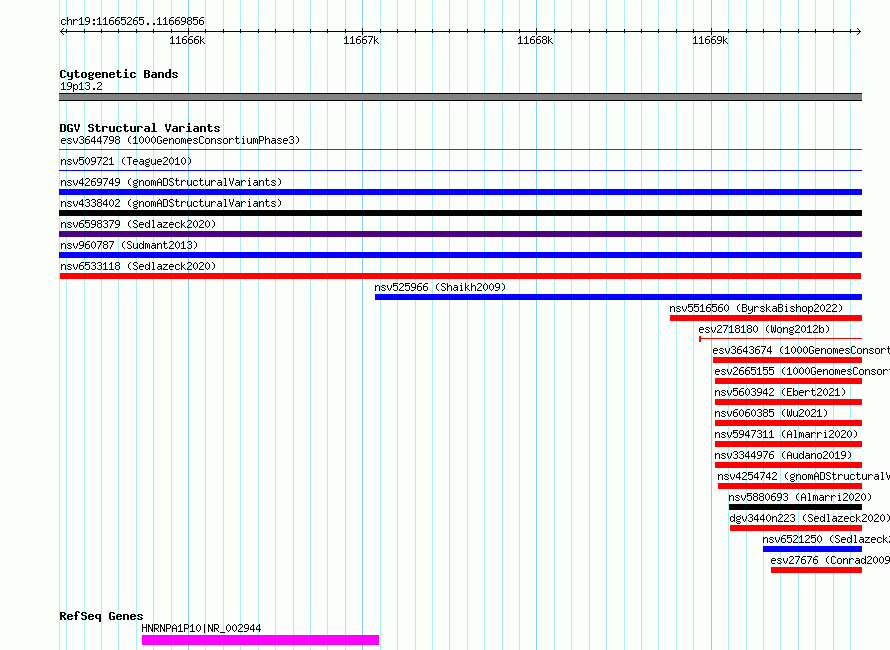This screenshot has height=650, width=890.
Task: Click the 11666k ruler label
Action: pos(187,40)
